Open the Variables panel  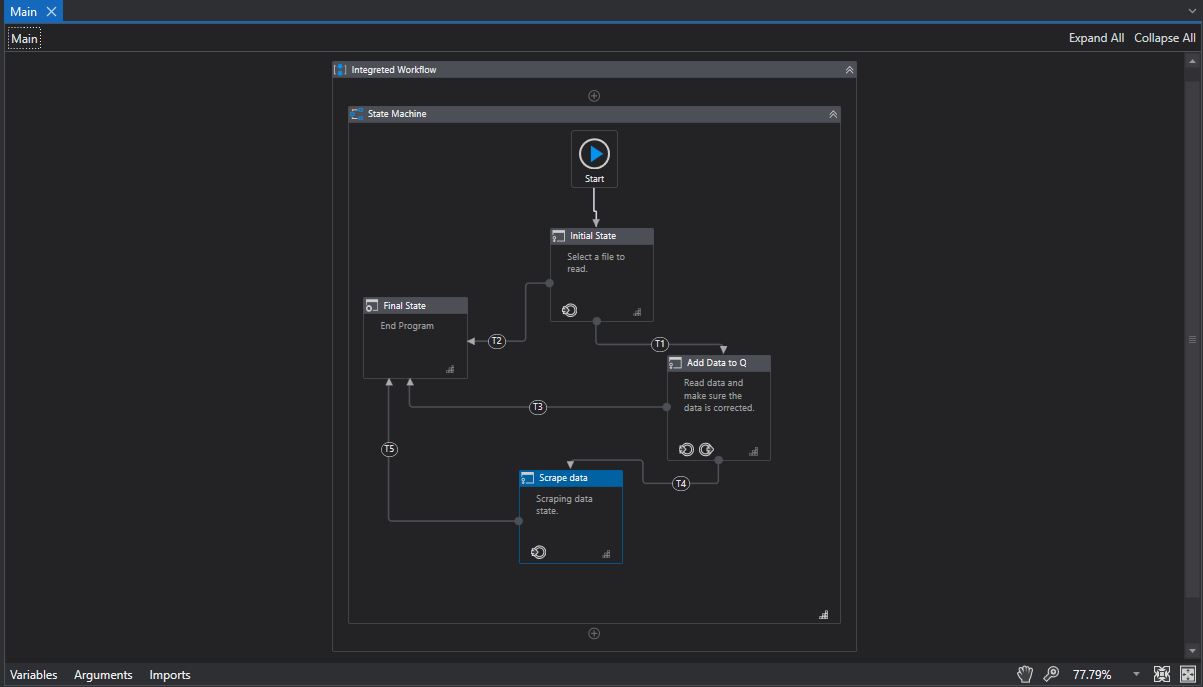click(x=34, y=675)
